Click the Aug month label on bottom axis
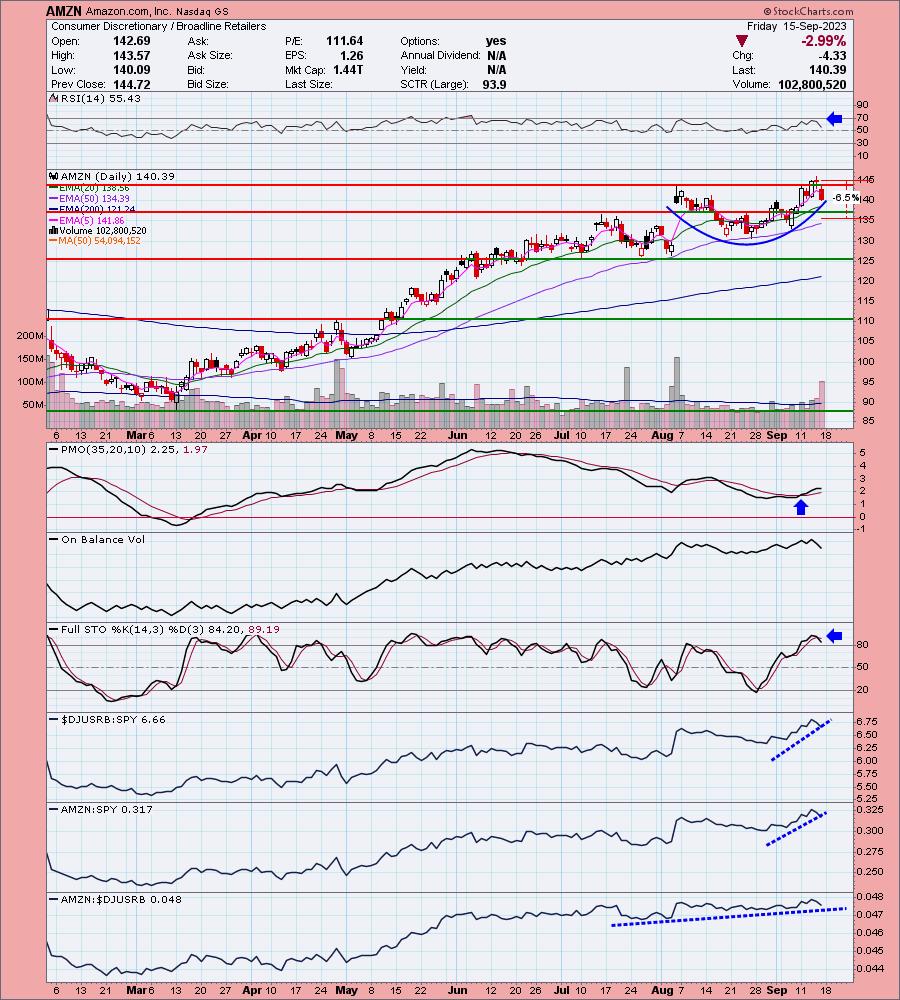The image size is (900, 1000). click(x=662, y=990)
